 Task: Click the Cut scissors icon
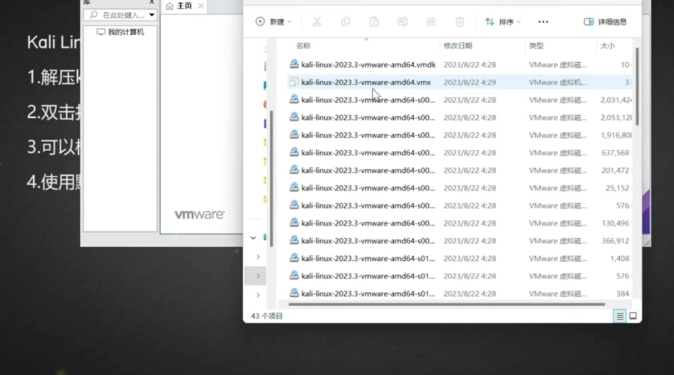coord(317,22)
